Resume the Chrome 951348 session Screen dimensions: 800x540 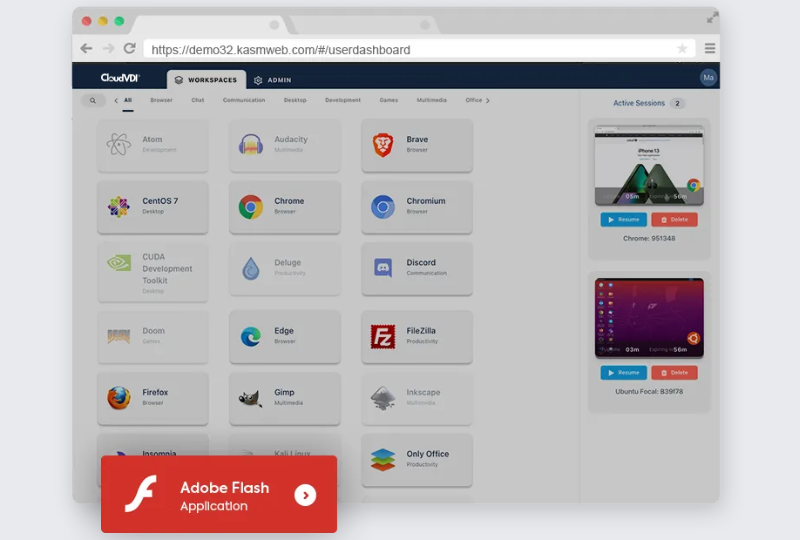623,219
